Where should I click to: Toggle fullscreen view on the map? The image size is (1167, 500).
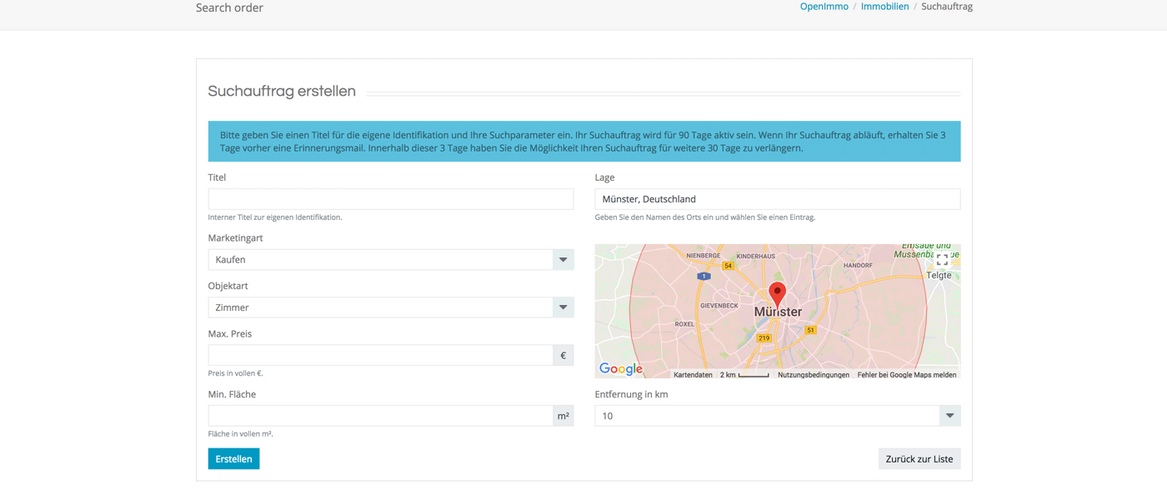941,260
